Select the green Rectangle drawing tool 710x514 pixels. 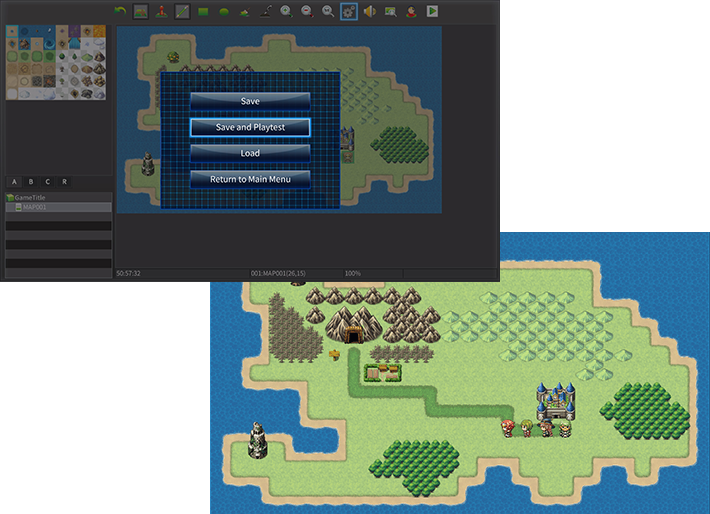pos(203,11)
